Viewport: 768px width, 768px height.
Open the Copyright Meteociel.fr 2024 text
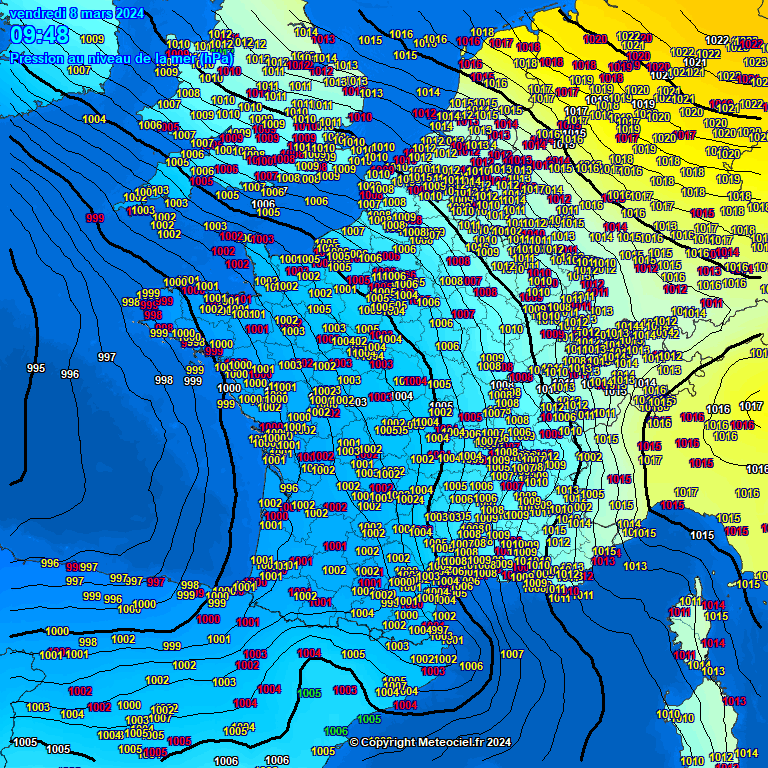click(430, 742)
